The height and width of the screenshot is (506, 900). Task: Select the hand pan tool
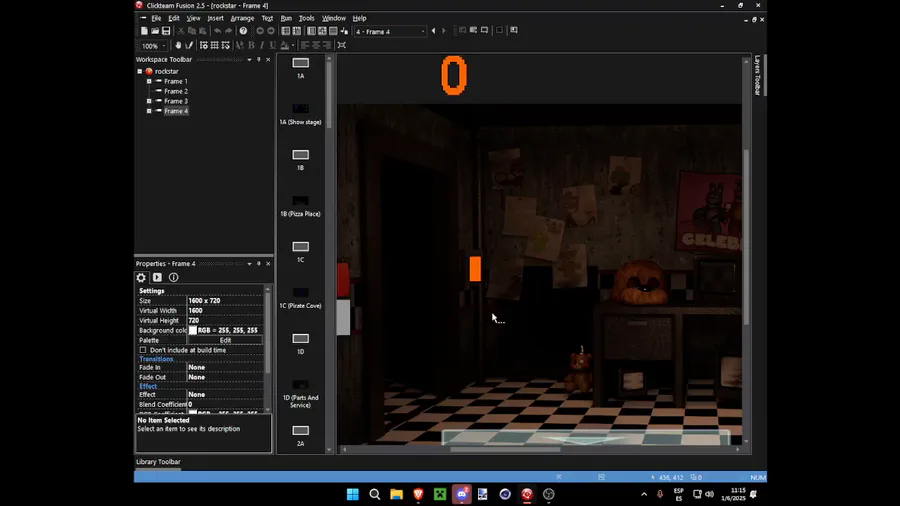click(178, 45)
